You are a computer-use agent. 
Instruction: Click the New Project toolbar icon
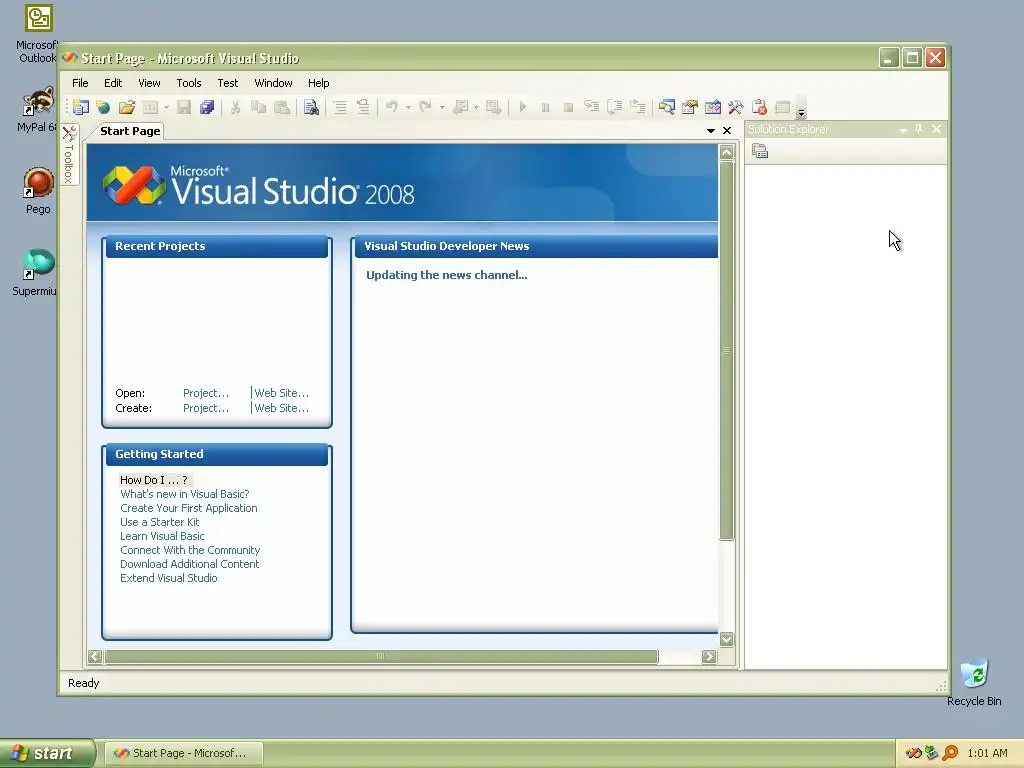[81, 107]
